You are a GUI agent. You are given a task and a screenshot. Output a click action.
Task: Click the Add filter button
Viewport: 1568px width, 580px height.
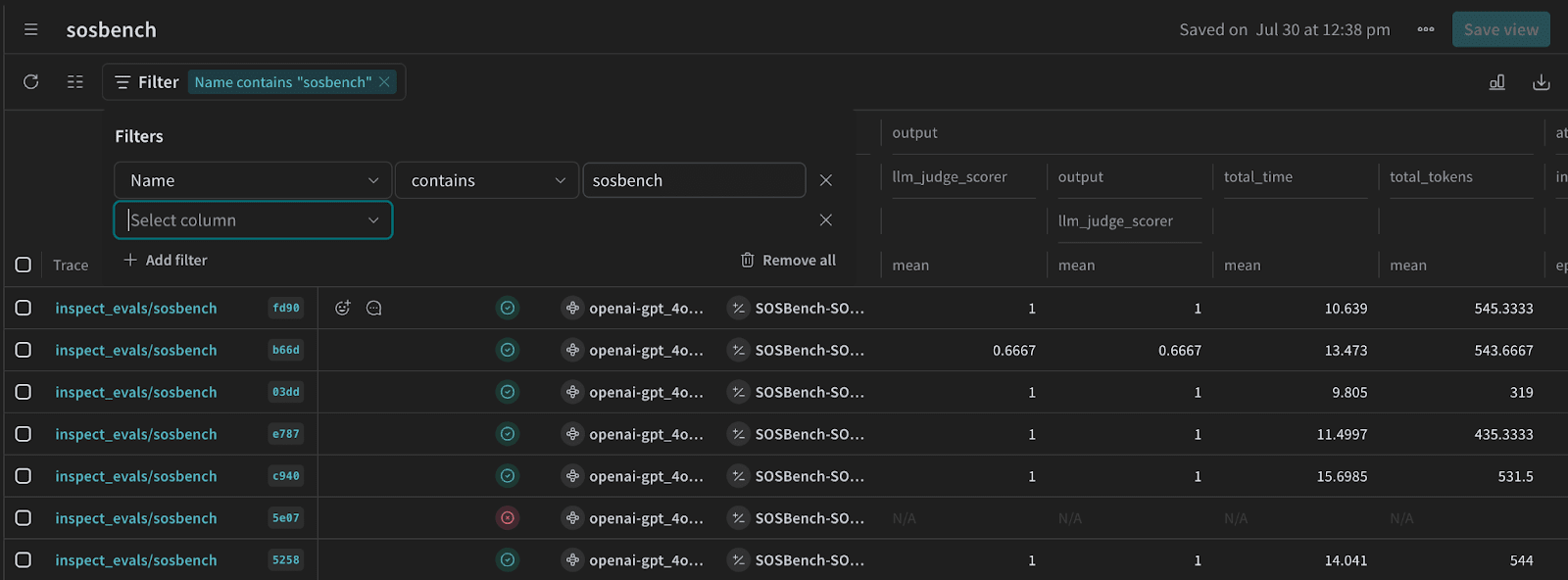pyautogui.click(x=166, y=260)
